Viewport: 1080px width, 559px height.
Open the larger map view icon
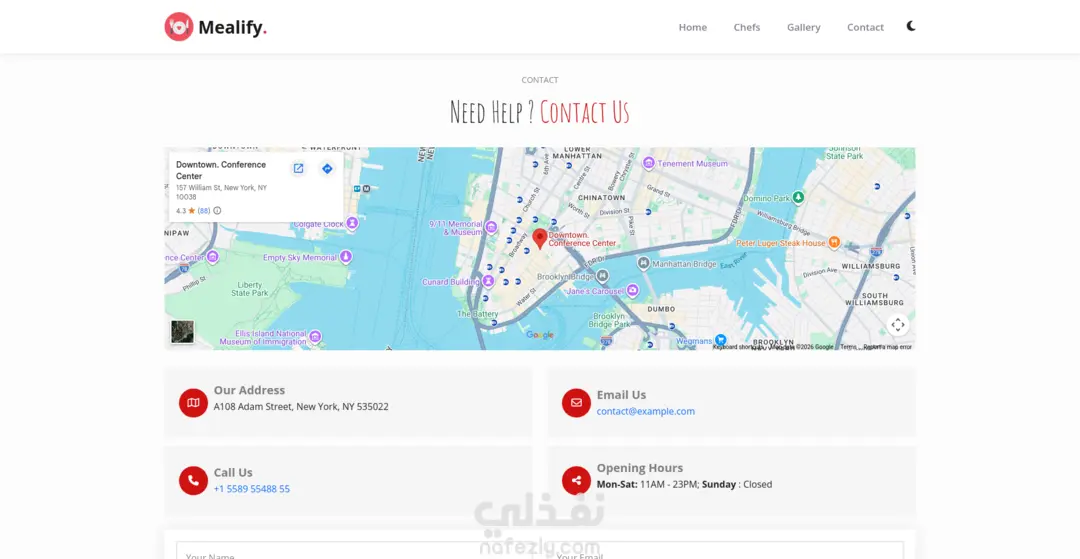tap(298, 169)
